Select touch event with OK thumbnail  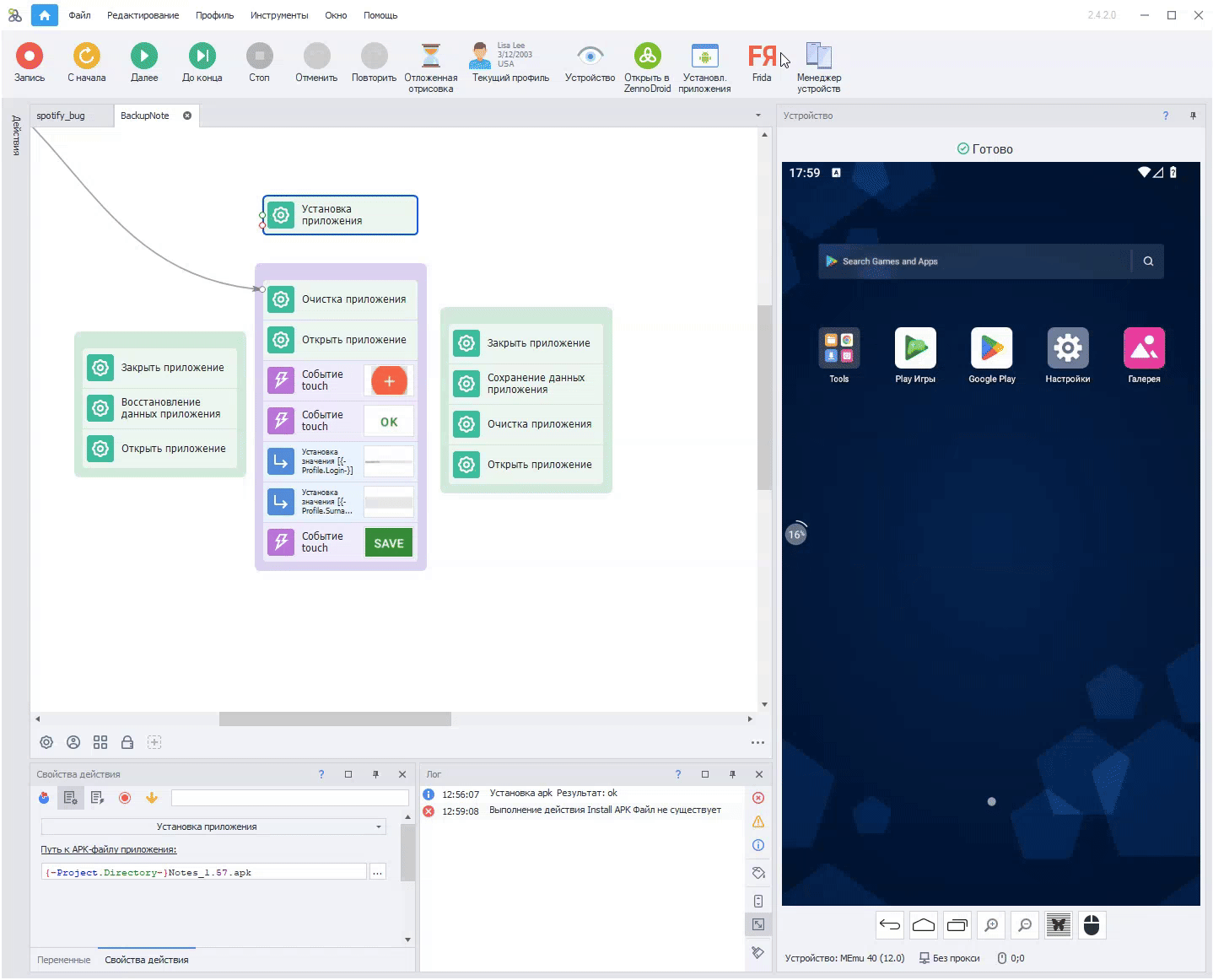click(340, 421)
